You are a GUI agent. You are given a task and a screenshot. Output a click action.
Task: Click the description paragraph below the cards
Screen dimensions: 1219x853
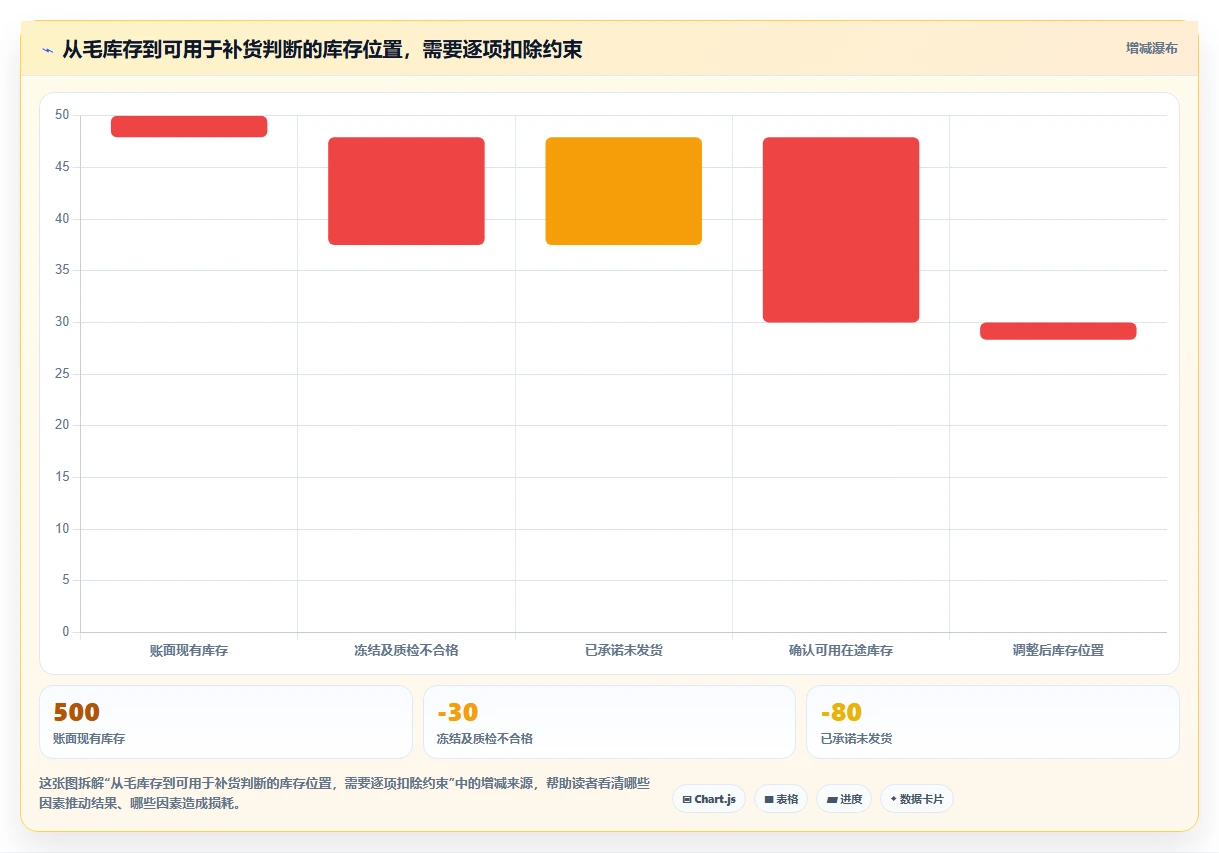click(x=345, y=793)
